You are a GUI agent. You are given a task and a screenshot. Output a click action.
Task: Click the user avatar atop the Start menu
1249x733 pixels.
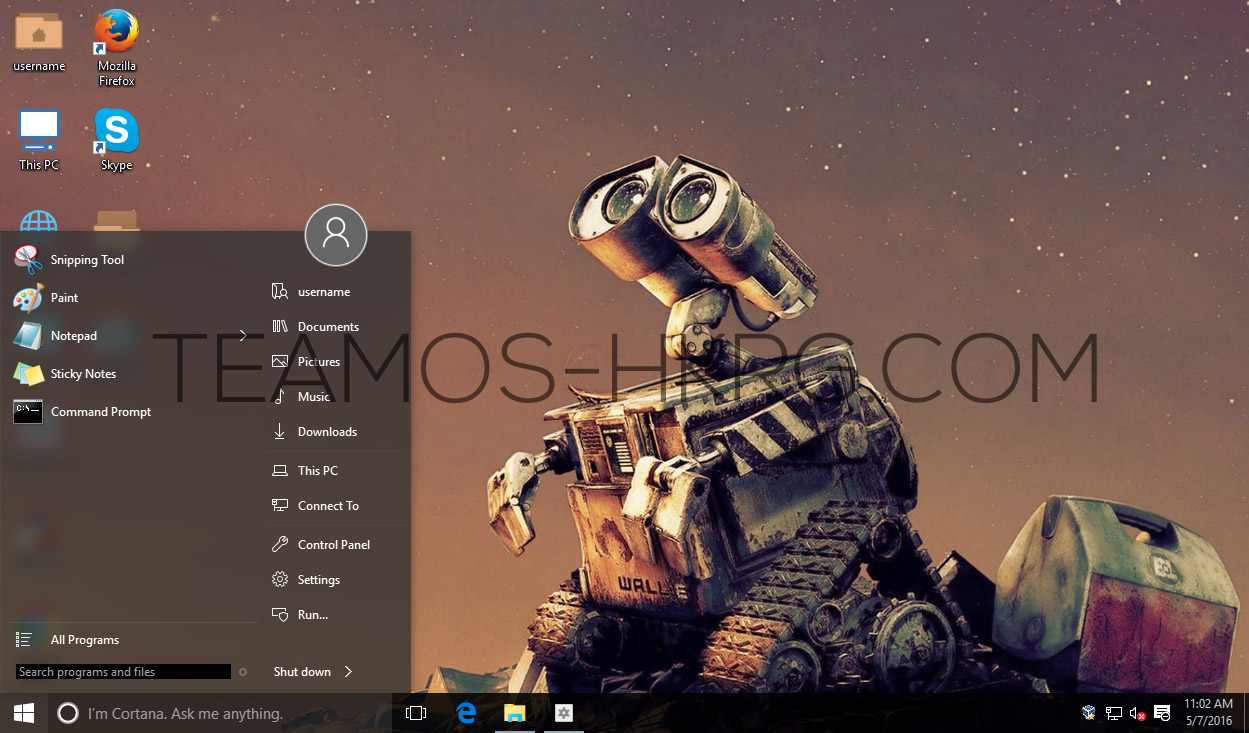(336, 235)
